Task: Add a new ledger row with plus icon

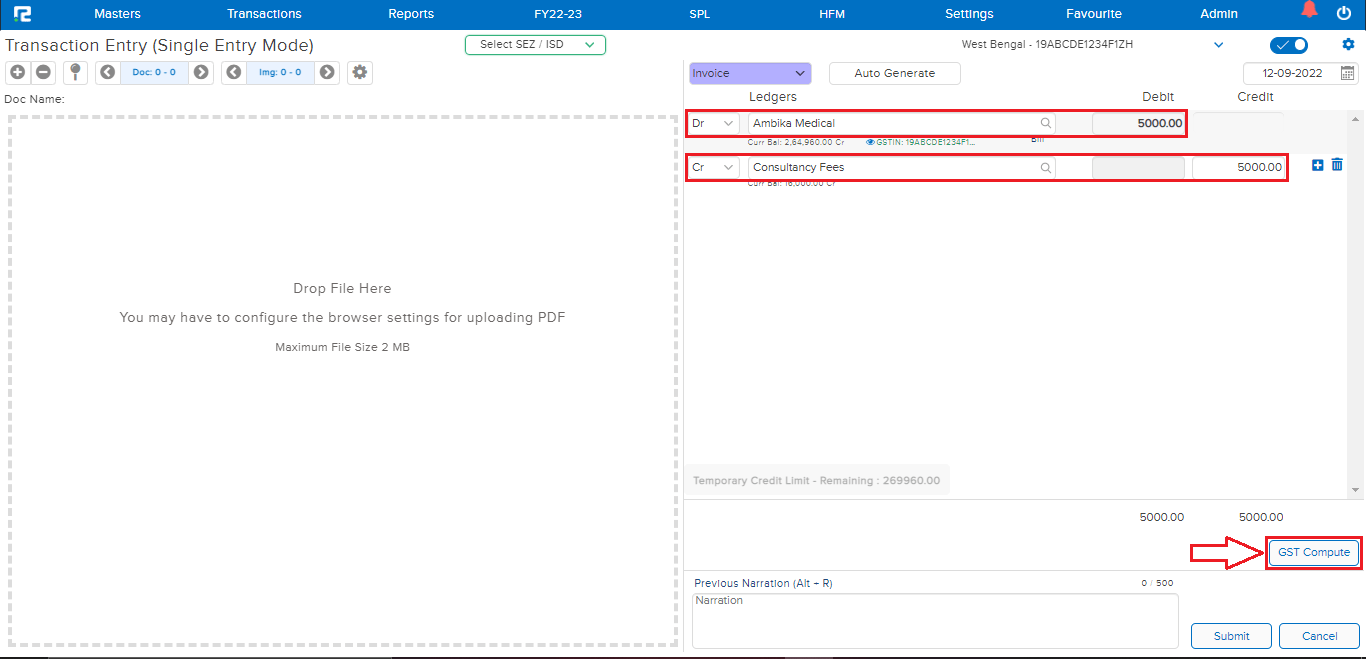Action: pos(1317,165)
